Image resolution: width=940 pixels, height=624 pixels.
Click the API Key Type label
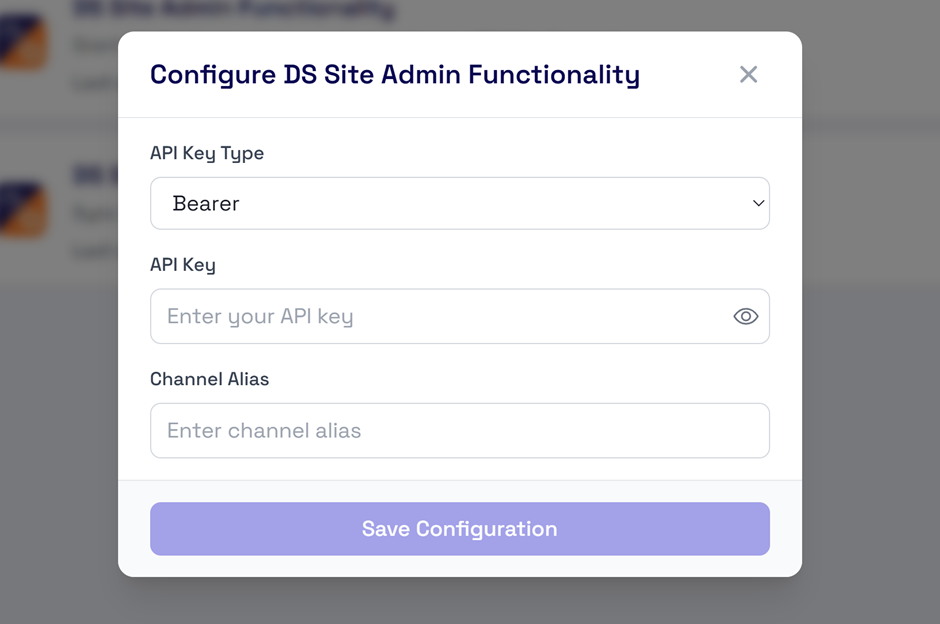(207, 153)
